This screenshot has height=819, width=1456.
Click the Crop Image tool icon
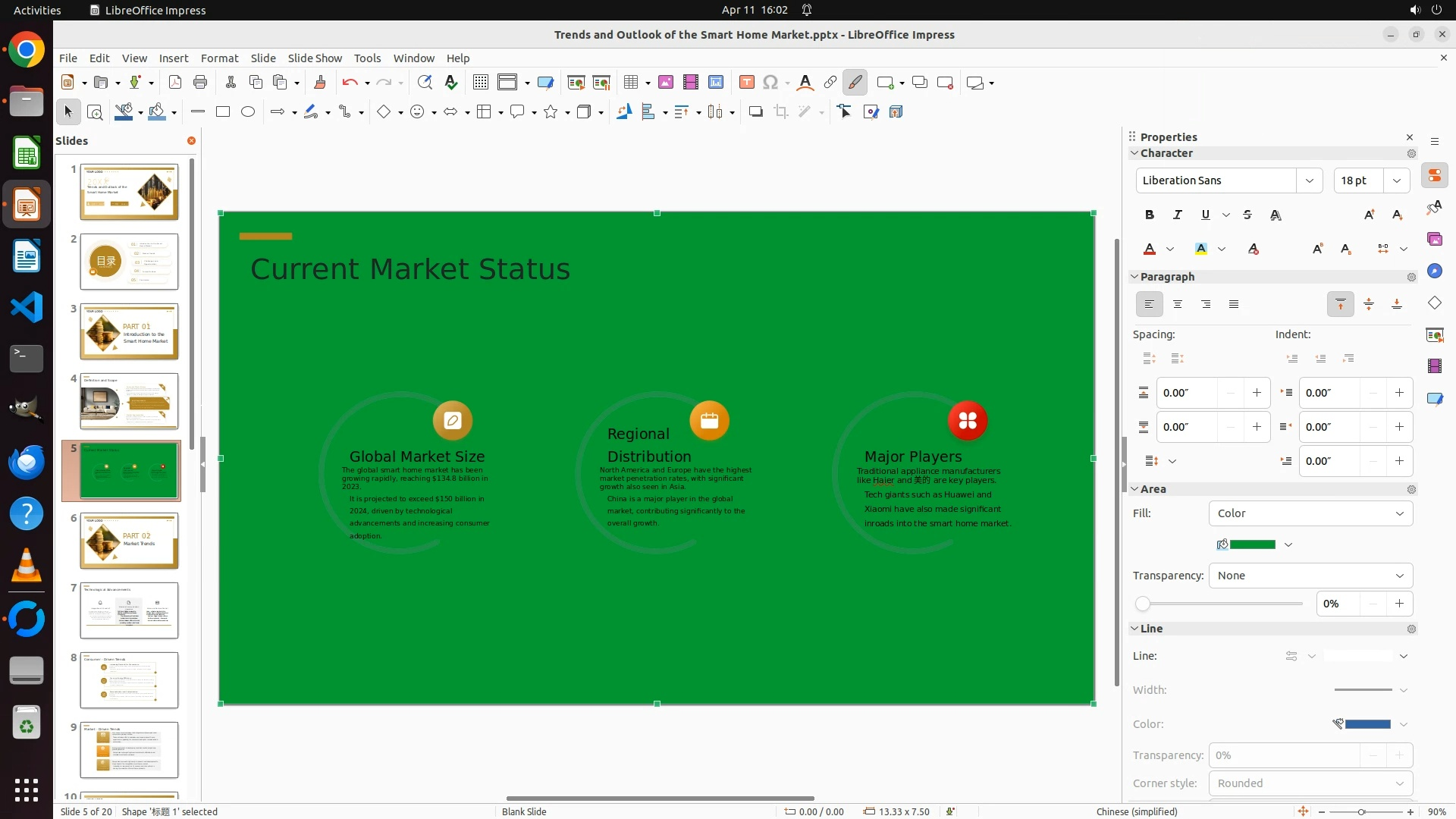(781, 112)
